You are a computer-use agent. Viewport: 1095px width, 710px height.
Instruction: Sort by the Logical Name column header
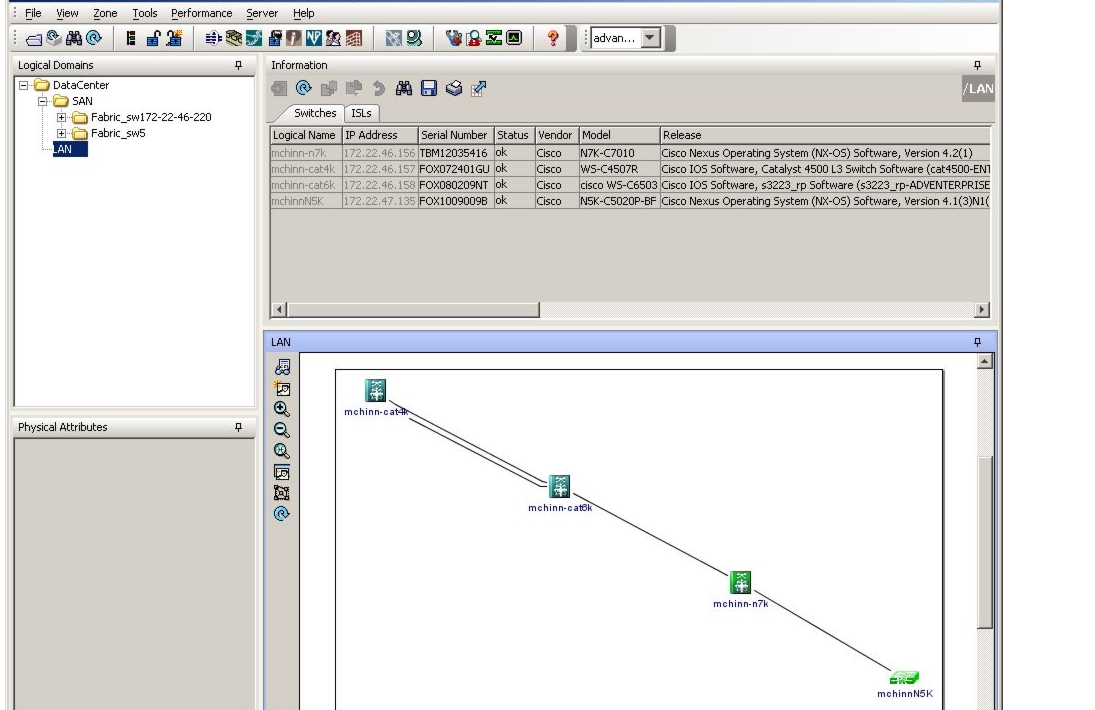point(306,135)
